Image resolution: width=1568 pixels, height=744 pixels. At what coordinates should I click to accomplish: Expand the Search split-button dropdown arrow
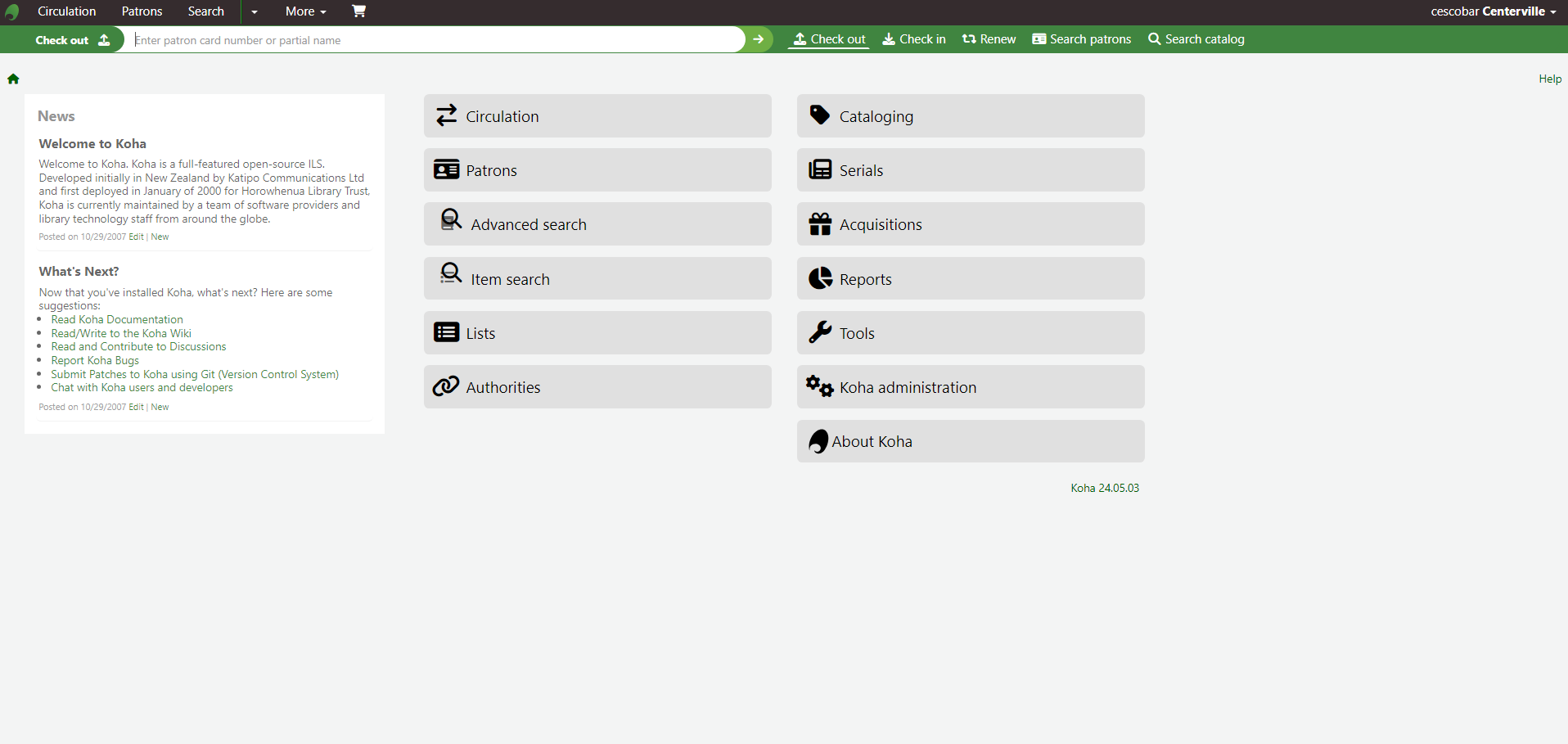click(255, 11)
